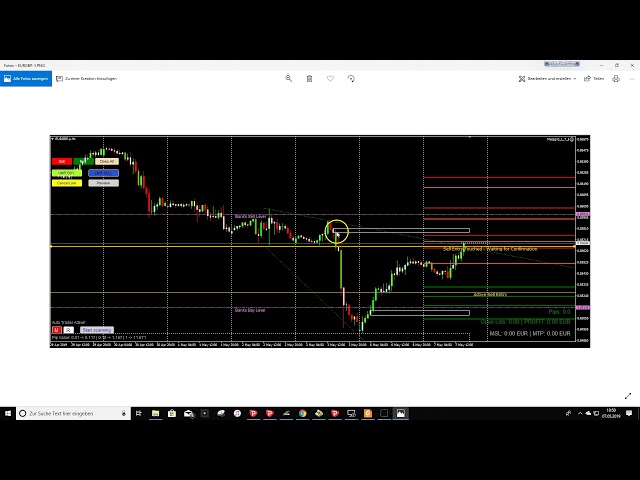Delete the photo using the trash icon

pos(309,78)
